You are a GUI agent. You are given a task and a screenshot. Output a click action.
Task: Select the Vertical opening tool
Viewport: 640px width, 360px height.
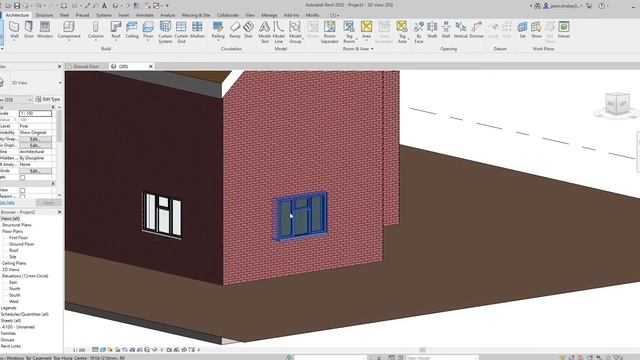(460, 30)
